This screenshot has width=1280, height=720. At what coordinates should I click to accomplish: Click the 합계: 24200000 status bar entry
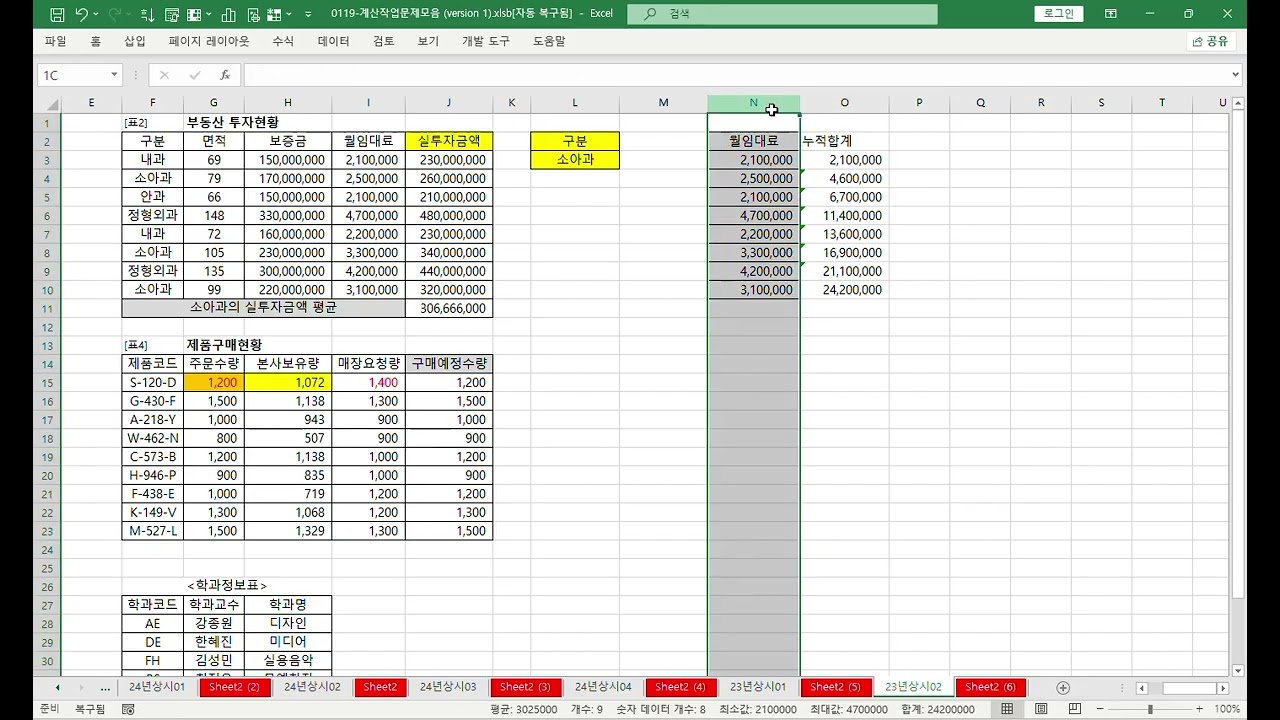(x=938, y=709)
